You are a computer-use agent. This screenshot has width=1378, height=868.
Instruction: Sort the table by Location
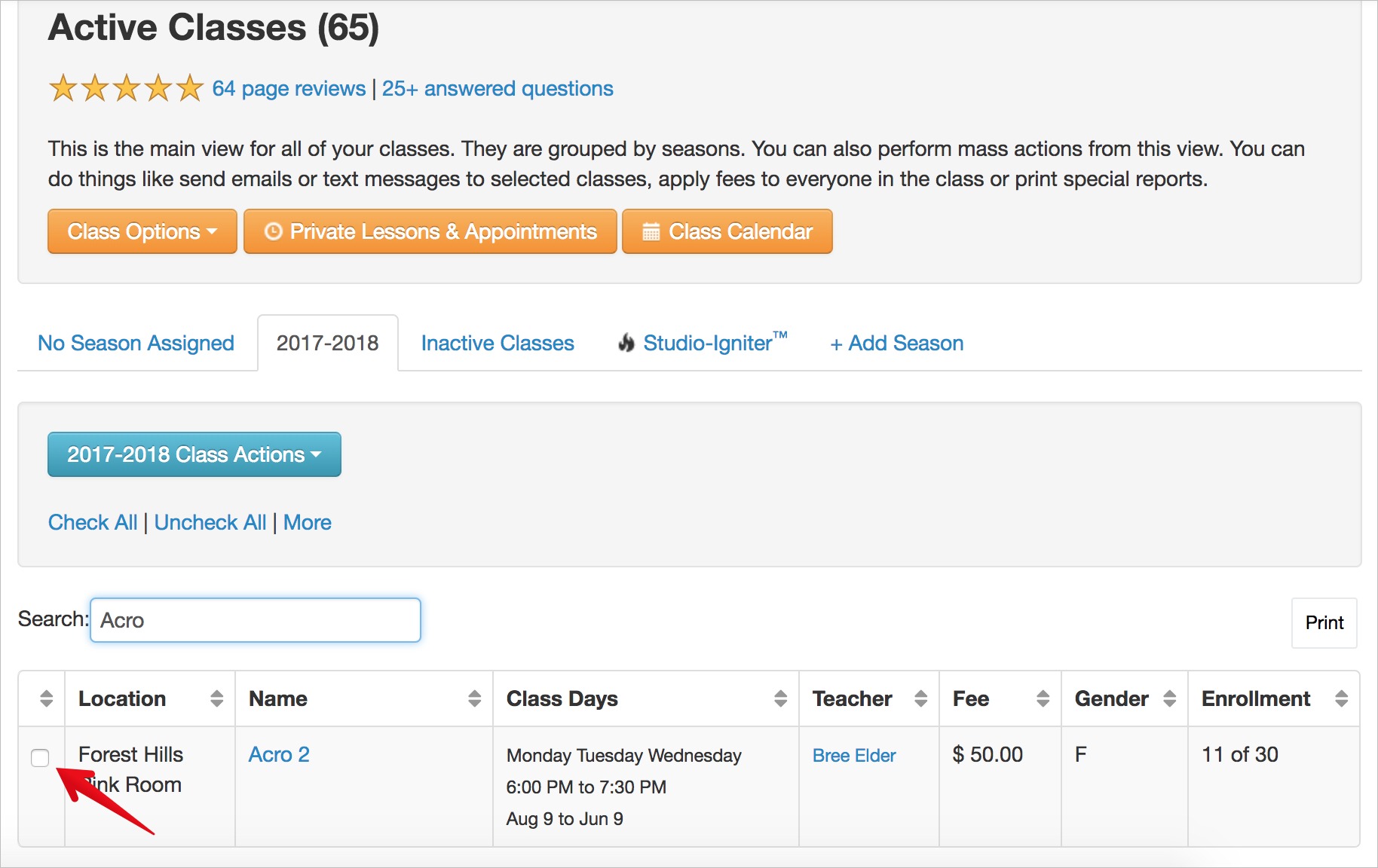(x=150, y=698)
